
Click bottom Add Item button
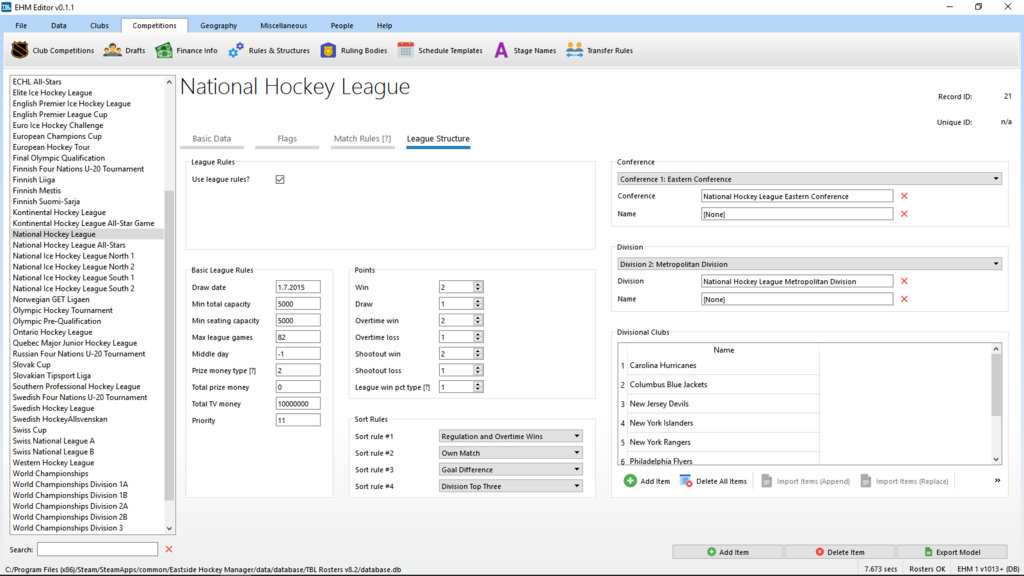pos(728,552)
